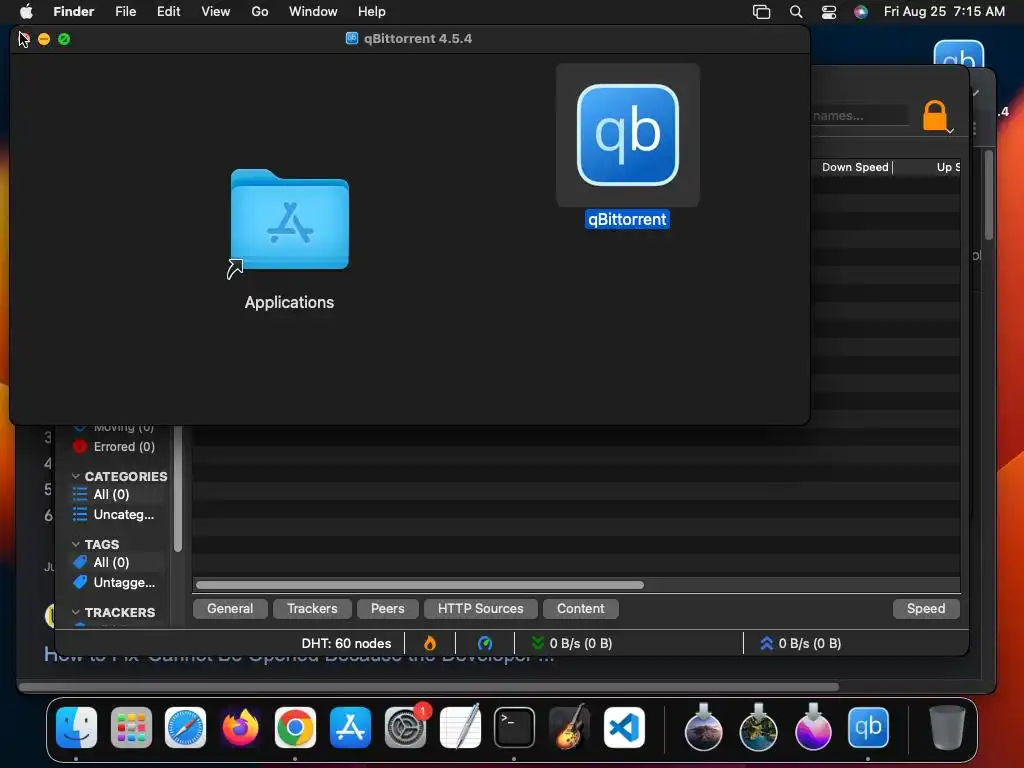Open the Trash in the Dock

(x=946, y=727)
